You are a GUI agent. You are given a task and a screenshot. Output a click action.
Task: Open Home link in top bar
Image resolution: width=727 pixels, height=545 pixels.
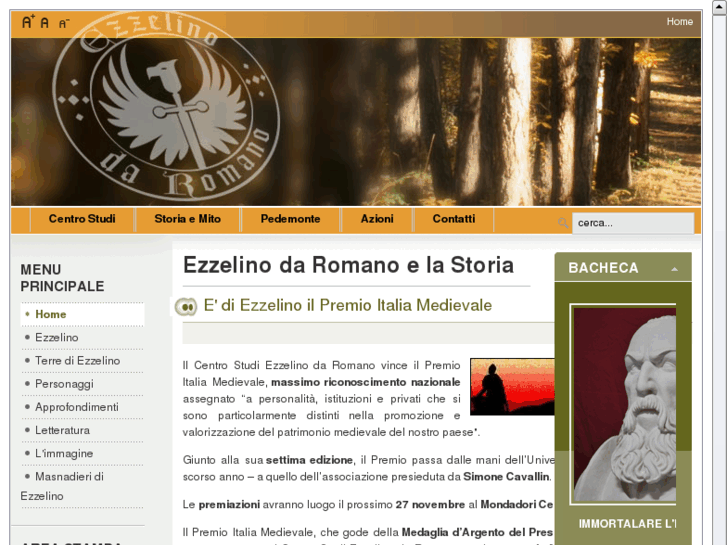(679, 21)
